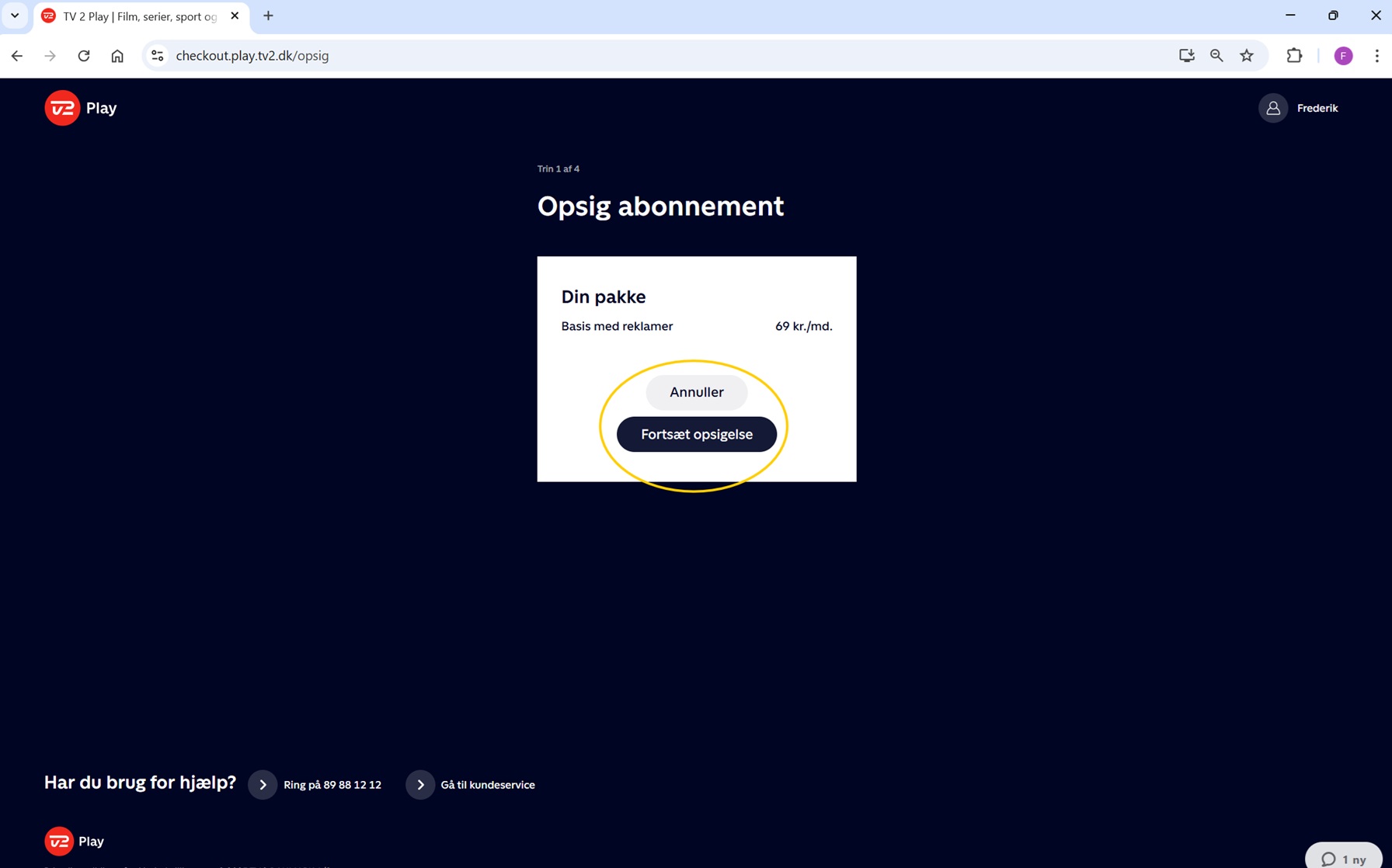Install app icon in address bar
The image size is (1392, 868).
point(1186,56)
